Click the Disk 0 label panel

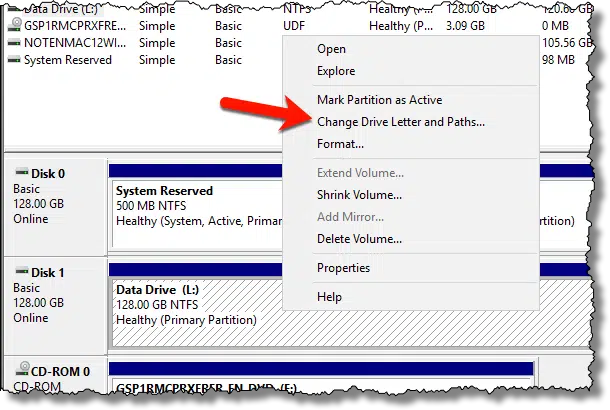coord(55,206)
